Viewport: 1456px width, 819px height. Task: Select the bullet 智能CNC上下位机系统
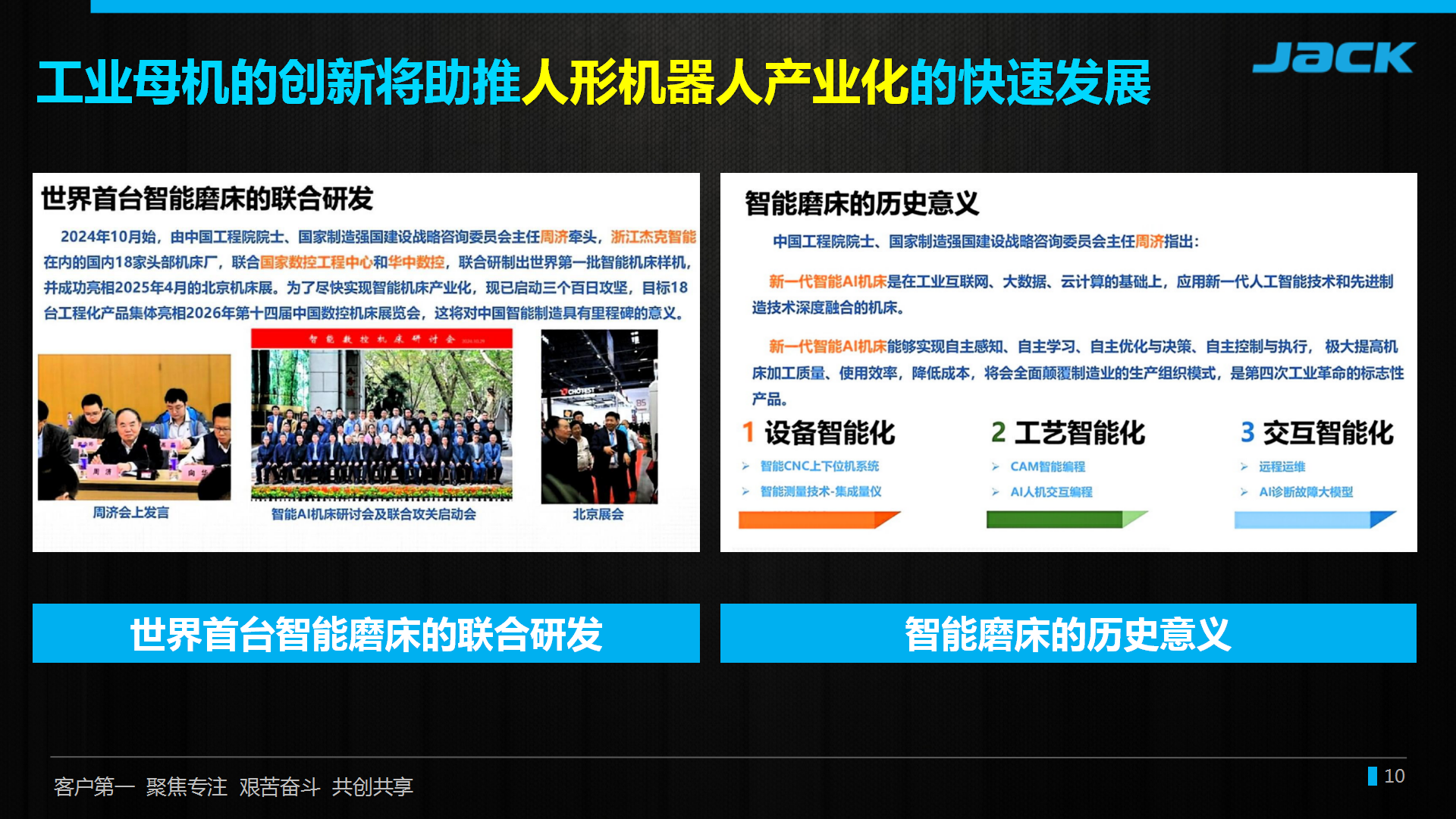pos(820,466)
